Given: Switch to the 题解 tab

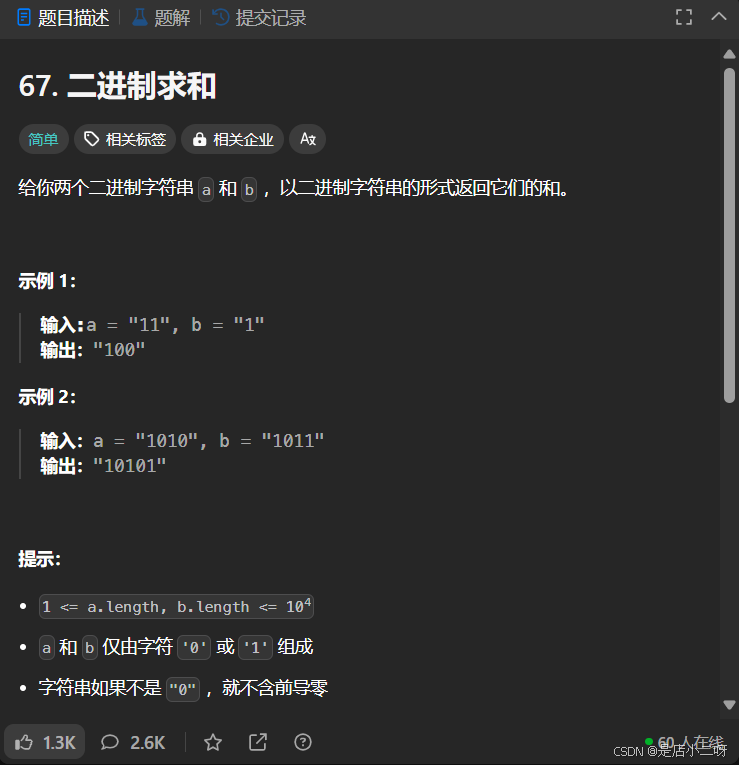Looking at the screenshot, I should pyautogui.click(x=161, y=18).
